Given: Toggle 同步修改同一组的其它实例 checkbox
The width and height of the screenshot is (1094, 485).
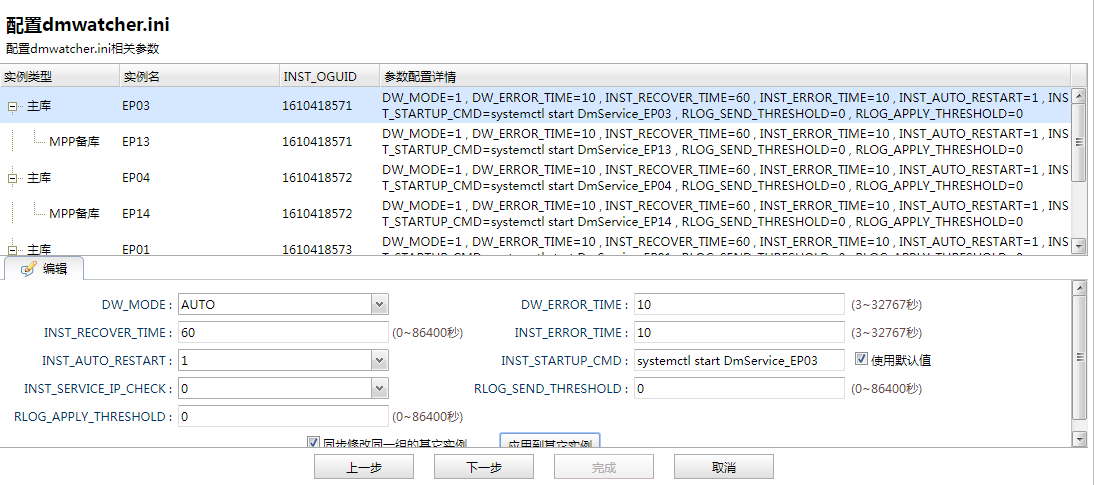Looking at the screenshot, I should 313,442.
